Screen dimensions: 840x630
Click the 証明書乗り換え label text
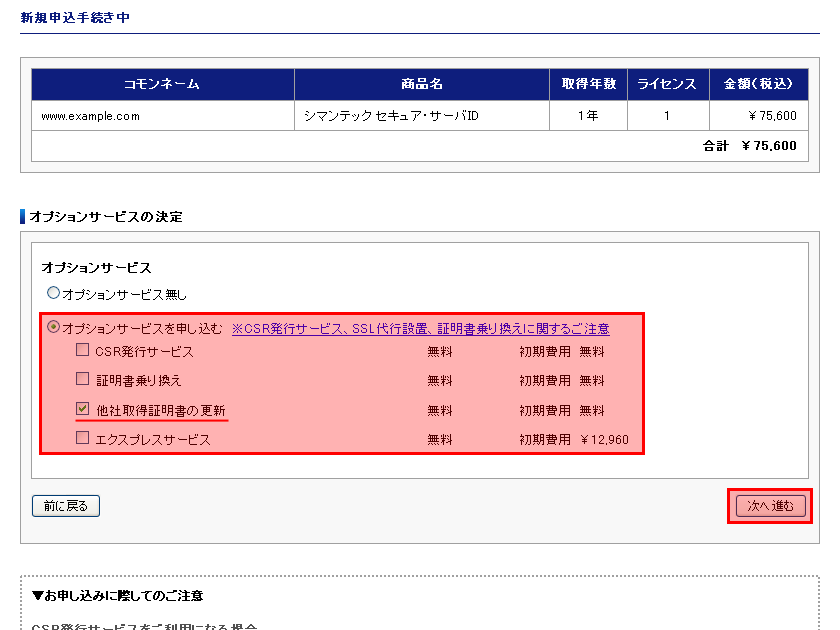click(139, 381)
